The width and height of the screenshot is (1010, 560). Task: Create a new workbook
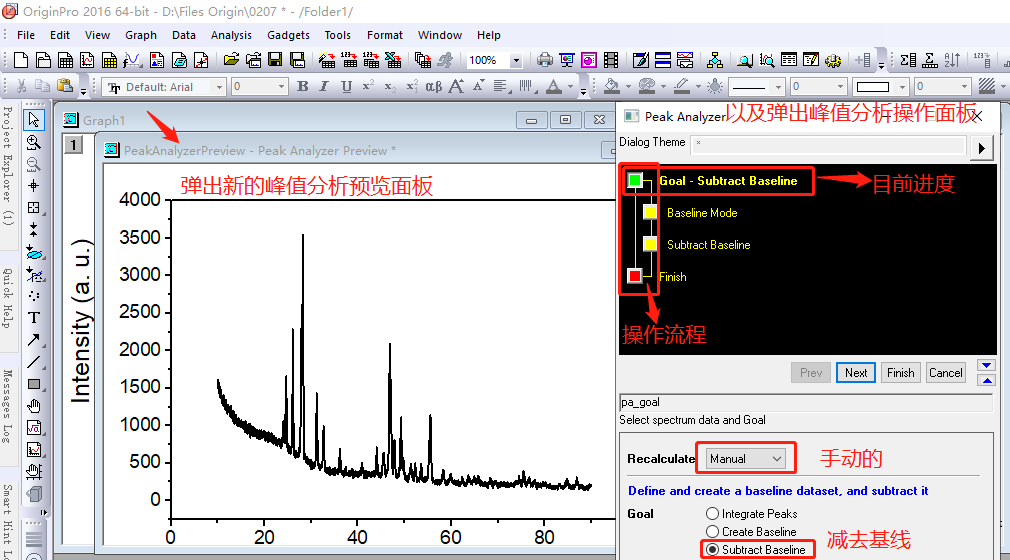point(65,61)
